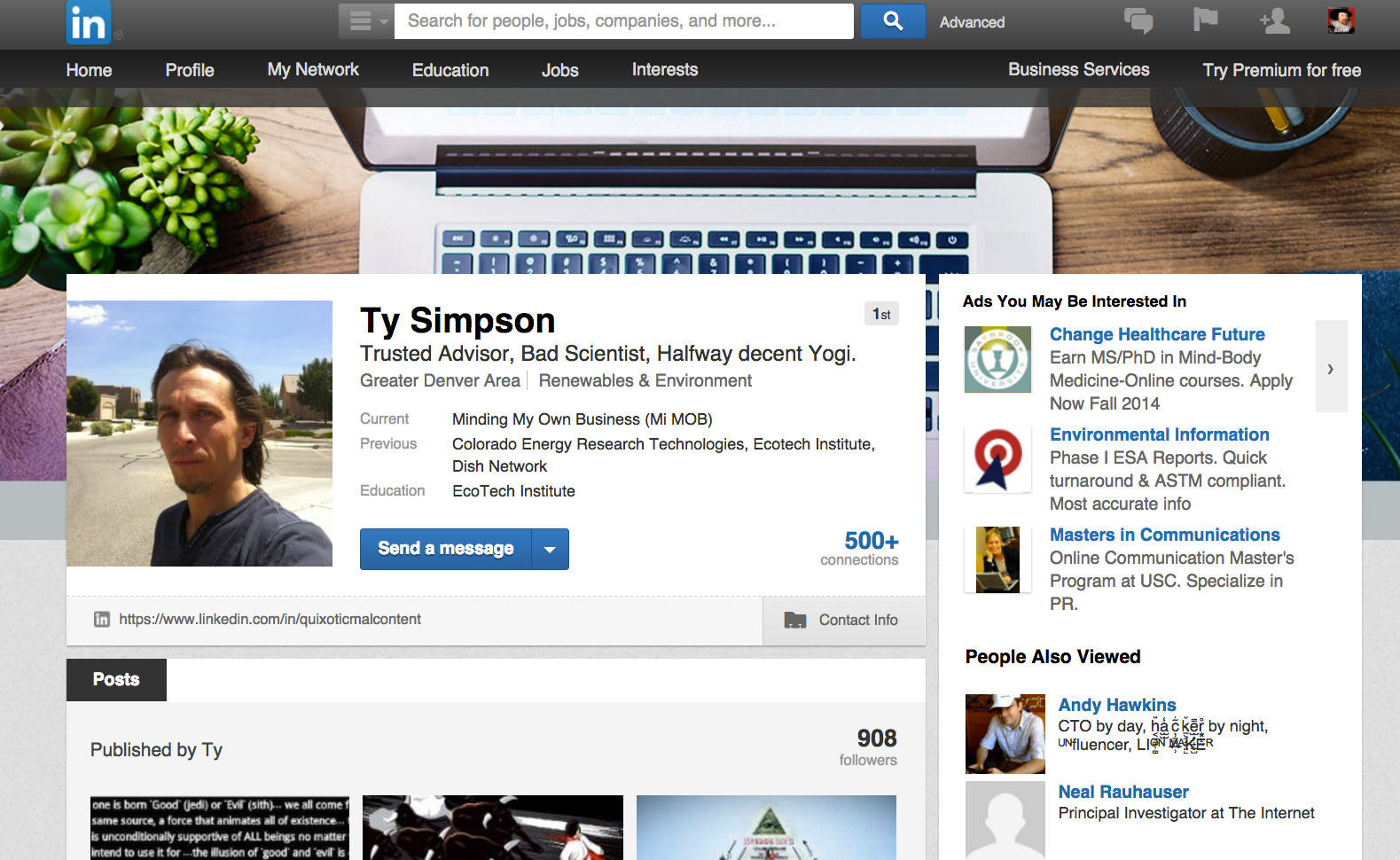Screen dimensions: 1400x860
Task: Open the Education menu
Action: point(450,70)
